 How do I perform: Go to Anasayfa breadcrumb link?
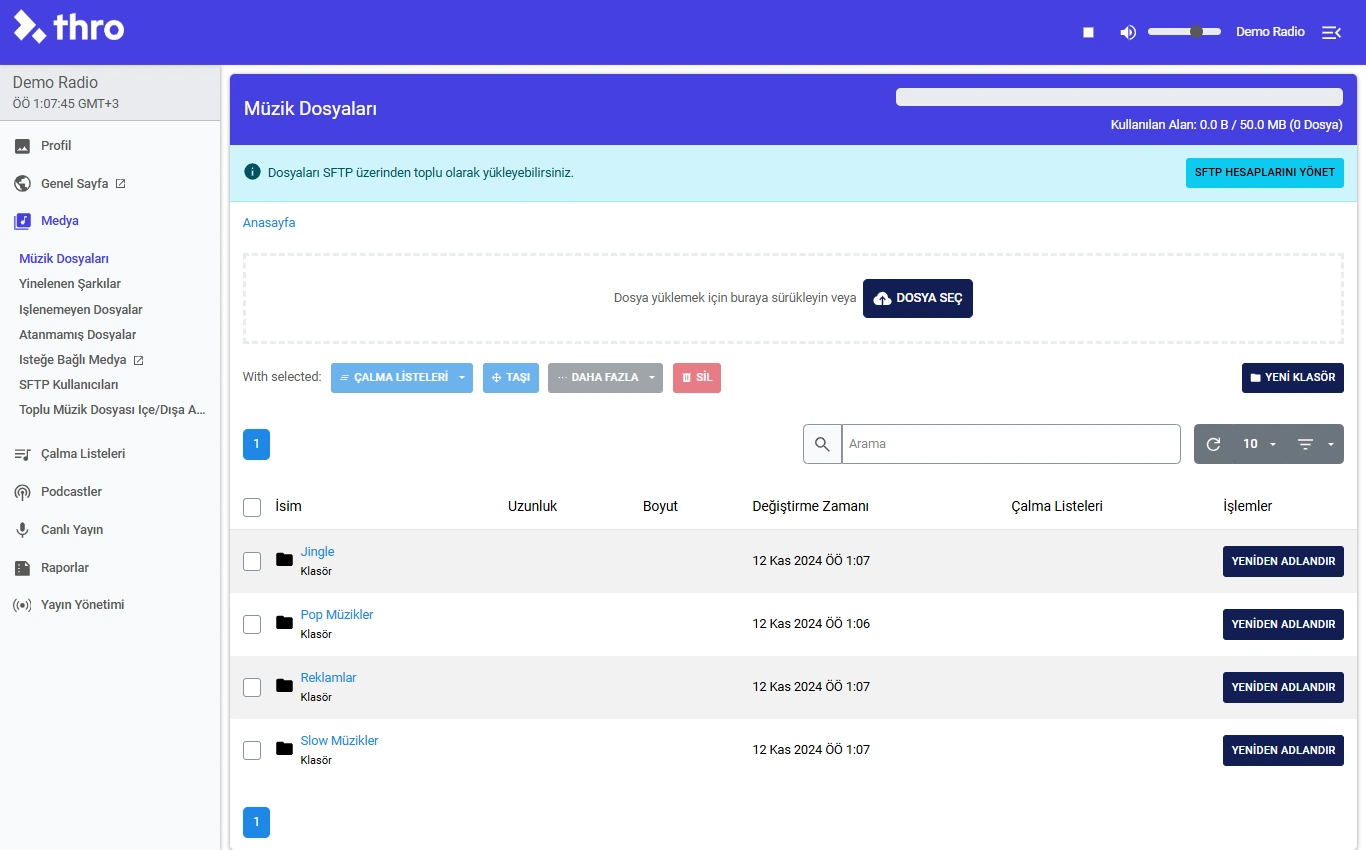point(269,223)
